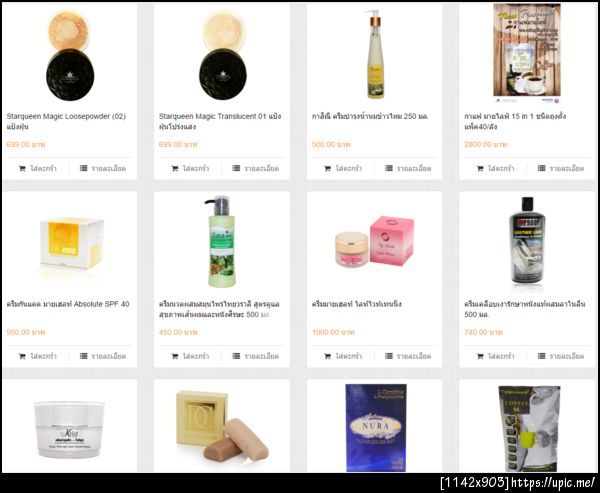
Task: Click details list icon under 450.00 baht conditioner
Action: point(236,356)
